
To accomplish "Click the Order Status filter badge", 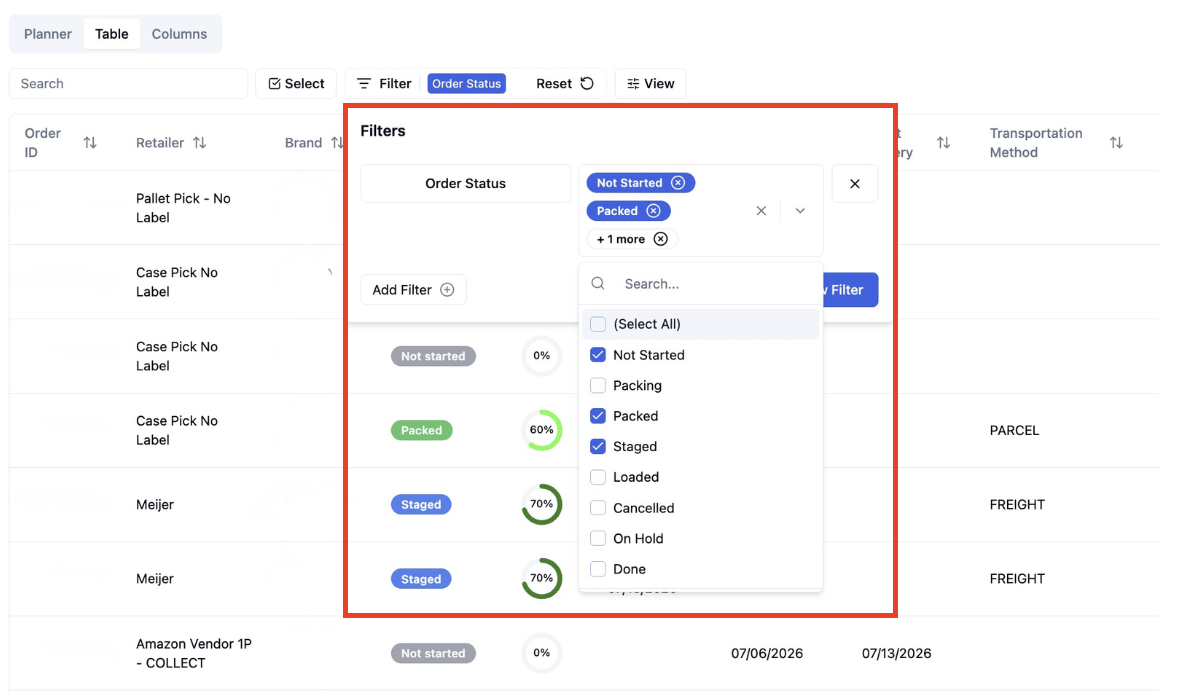I will point(467,84).
